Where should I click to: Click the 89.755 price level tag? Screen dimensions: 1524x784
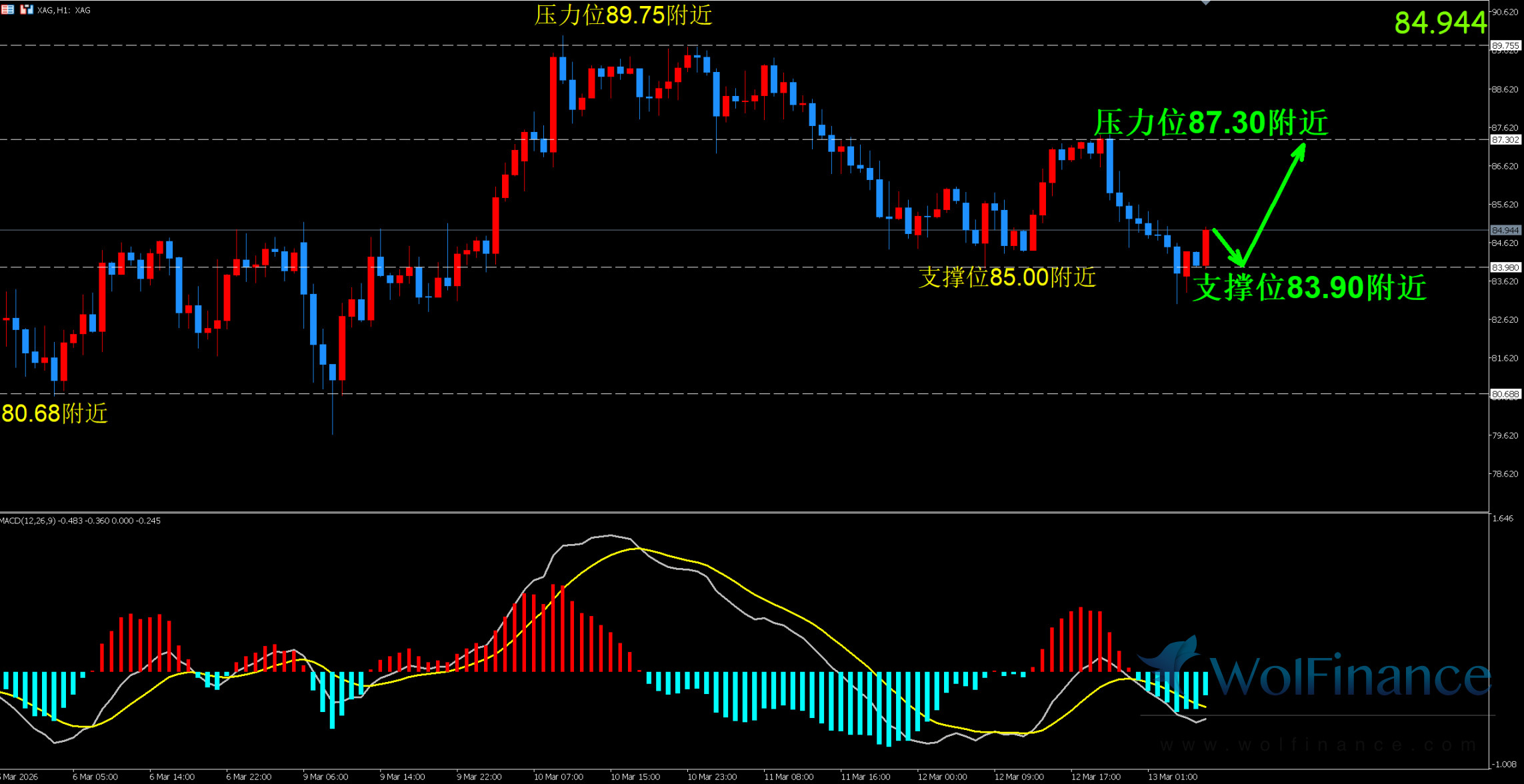click(1505, 46)
